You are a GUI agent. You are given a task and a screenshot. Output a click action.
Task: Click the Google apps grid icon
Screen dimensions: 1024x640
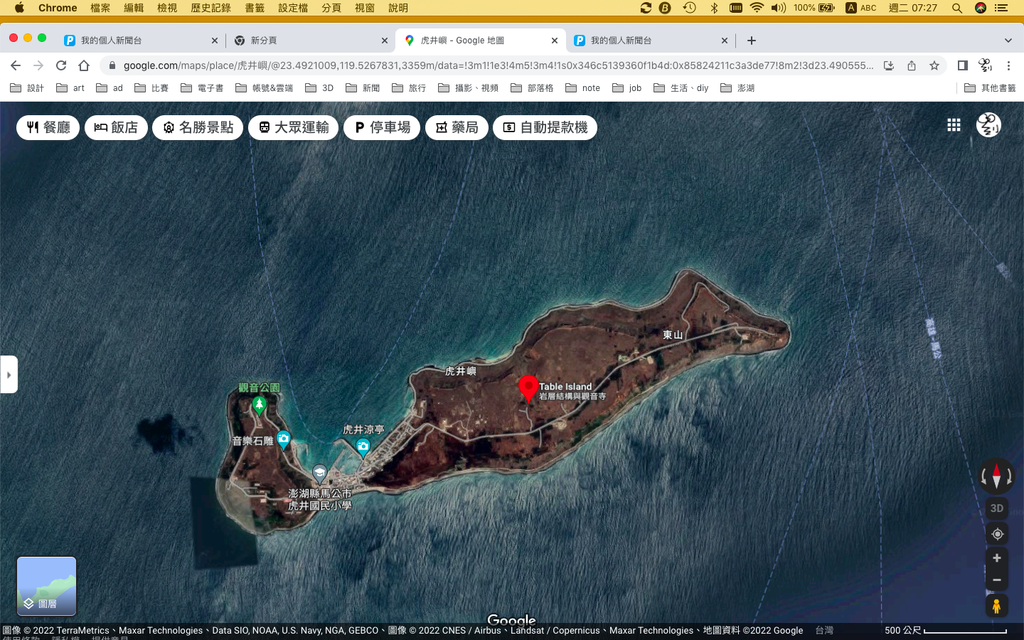pos(954,126)
